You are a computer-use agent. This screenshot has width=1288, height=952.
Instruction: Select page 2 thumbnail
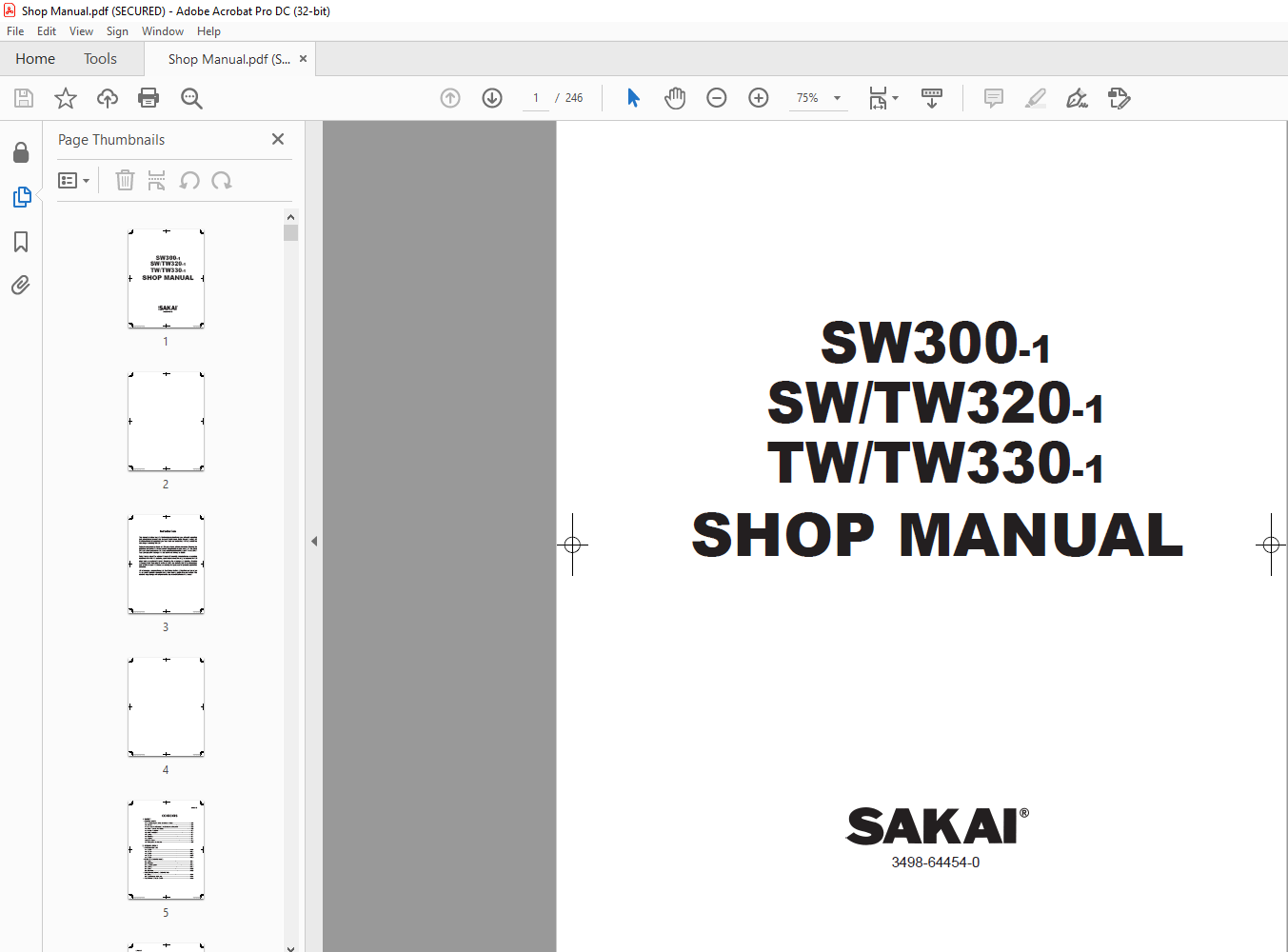click(x=166, y=422)
